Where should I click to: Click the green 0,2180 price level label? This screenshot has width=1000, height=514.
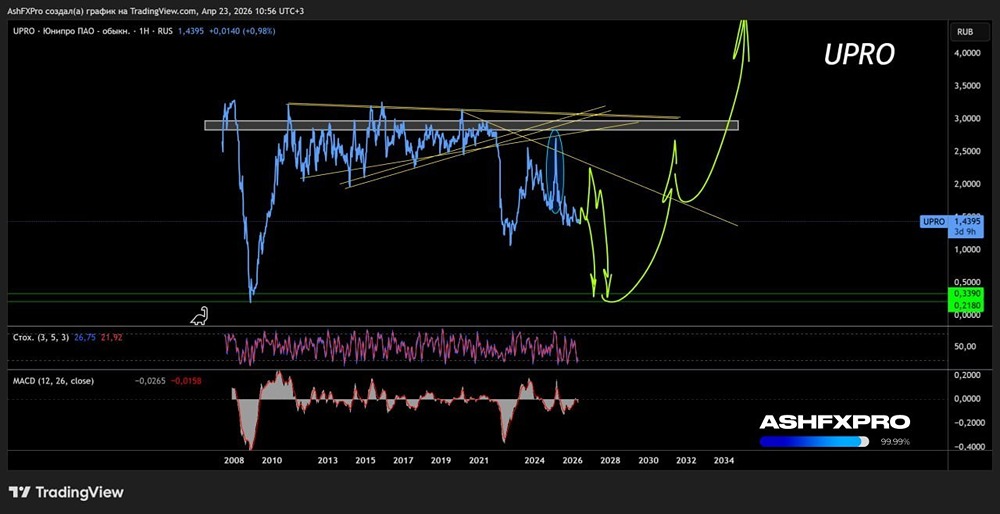coord(967,306)
